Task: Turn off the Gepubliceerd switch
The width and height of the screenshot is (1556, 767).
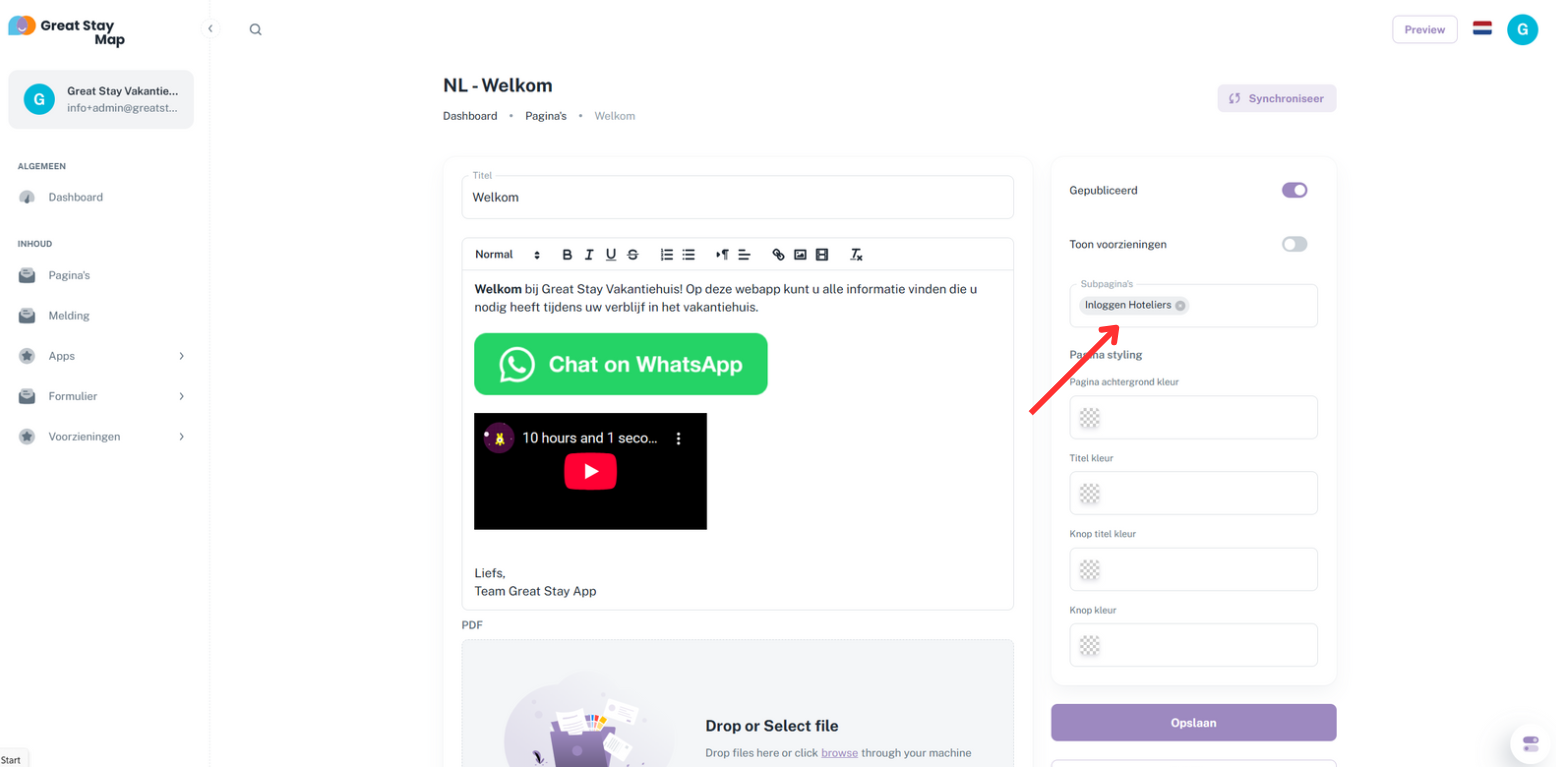Action: tap(1294, 190)
